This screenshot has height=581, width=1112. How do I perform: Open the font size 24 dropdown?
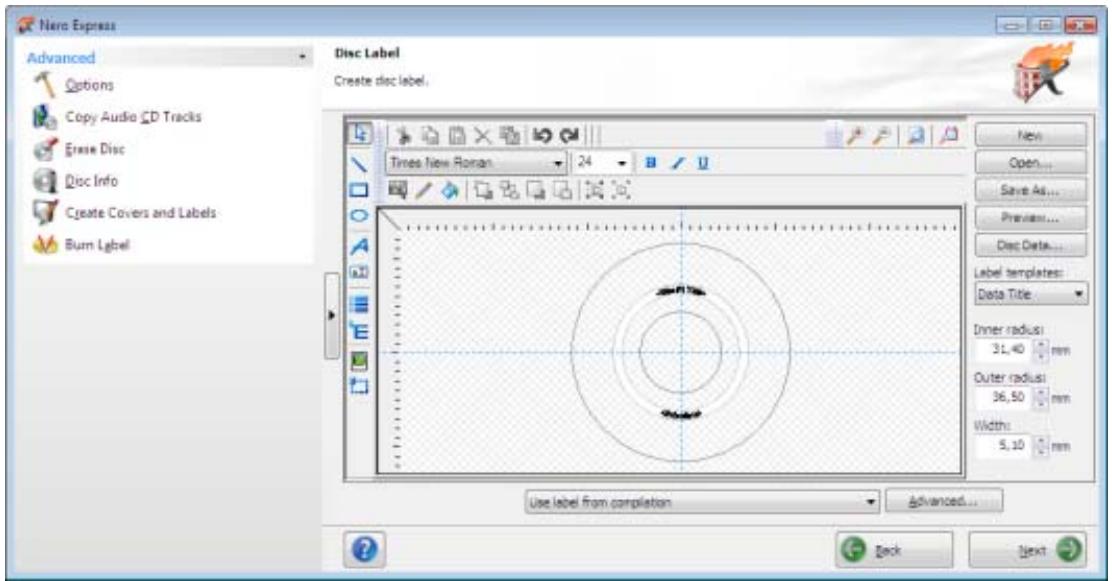[x=622, y=163]
